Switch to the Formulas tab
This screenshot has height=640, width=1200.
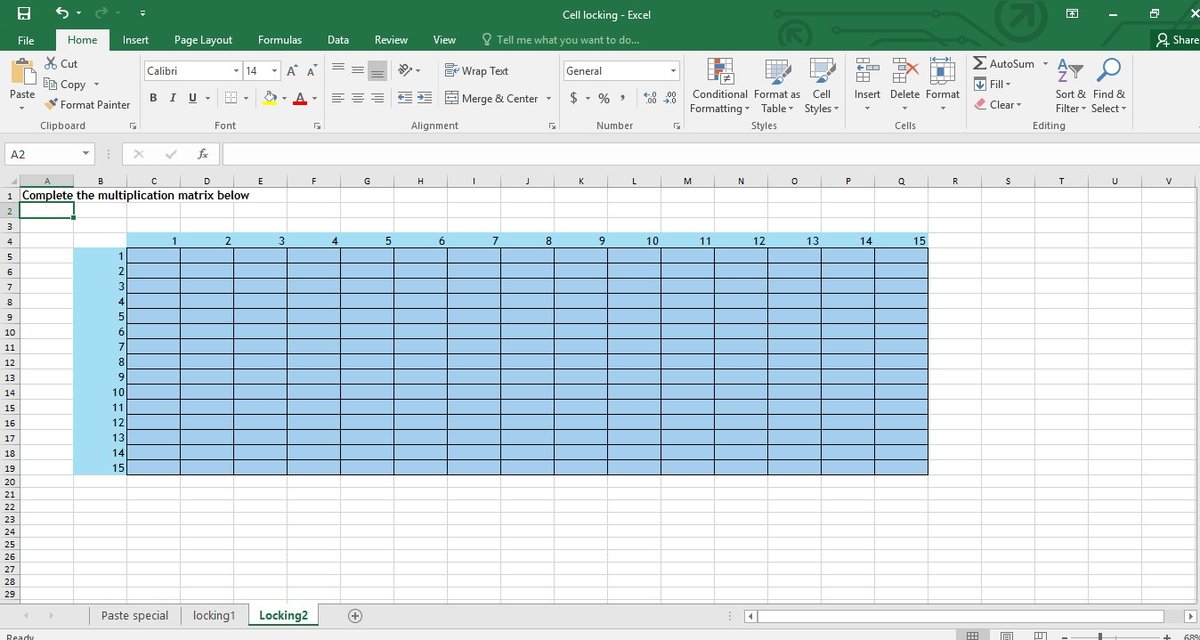pyautogui.click(x=280, y=40)
